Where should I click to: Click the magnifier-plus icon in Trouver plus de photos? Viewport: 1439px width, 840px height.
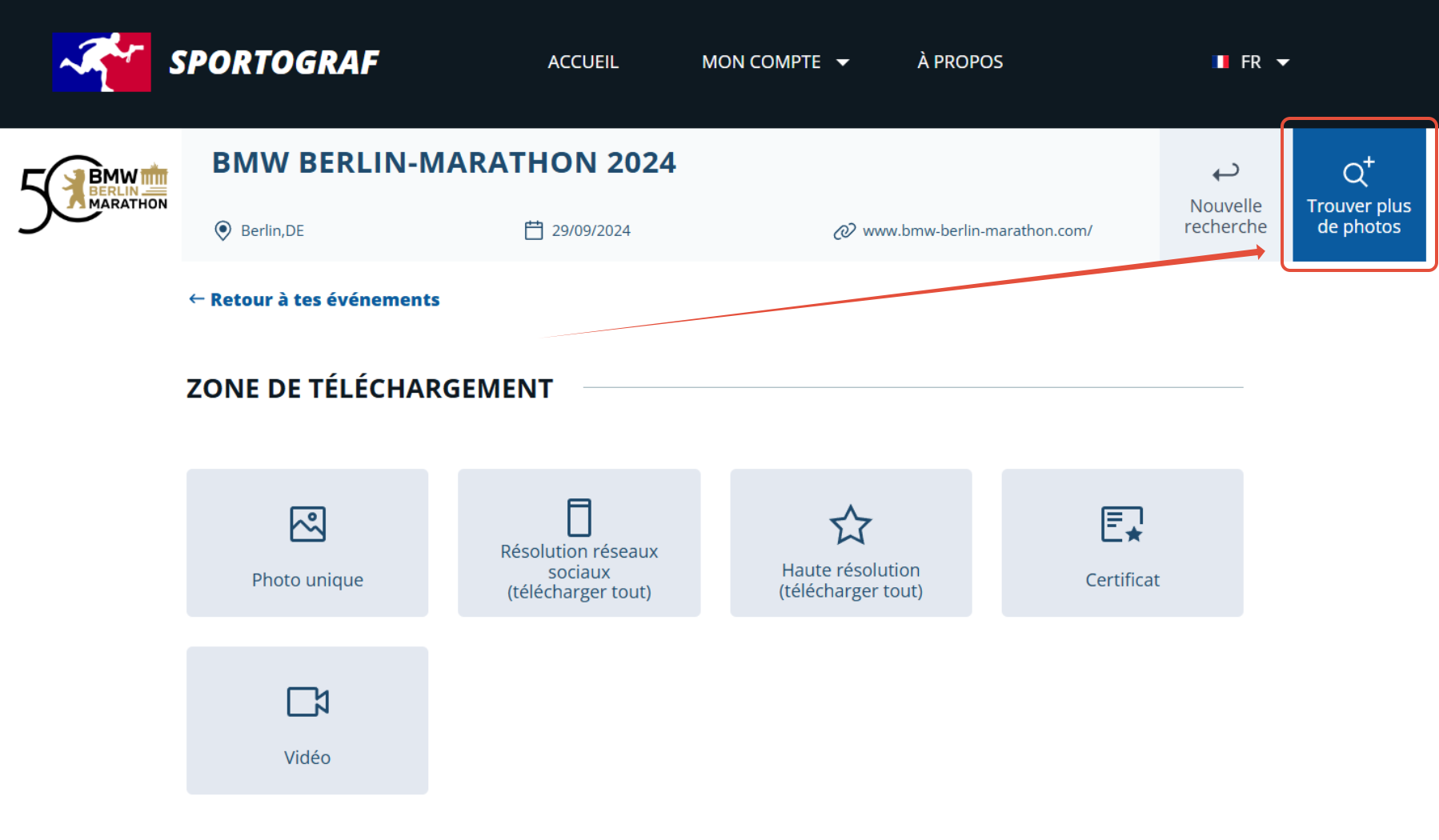1358,171
